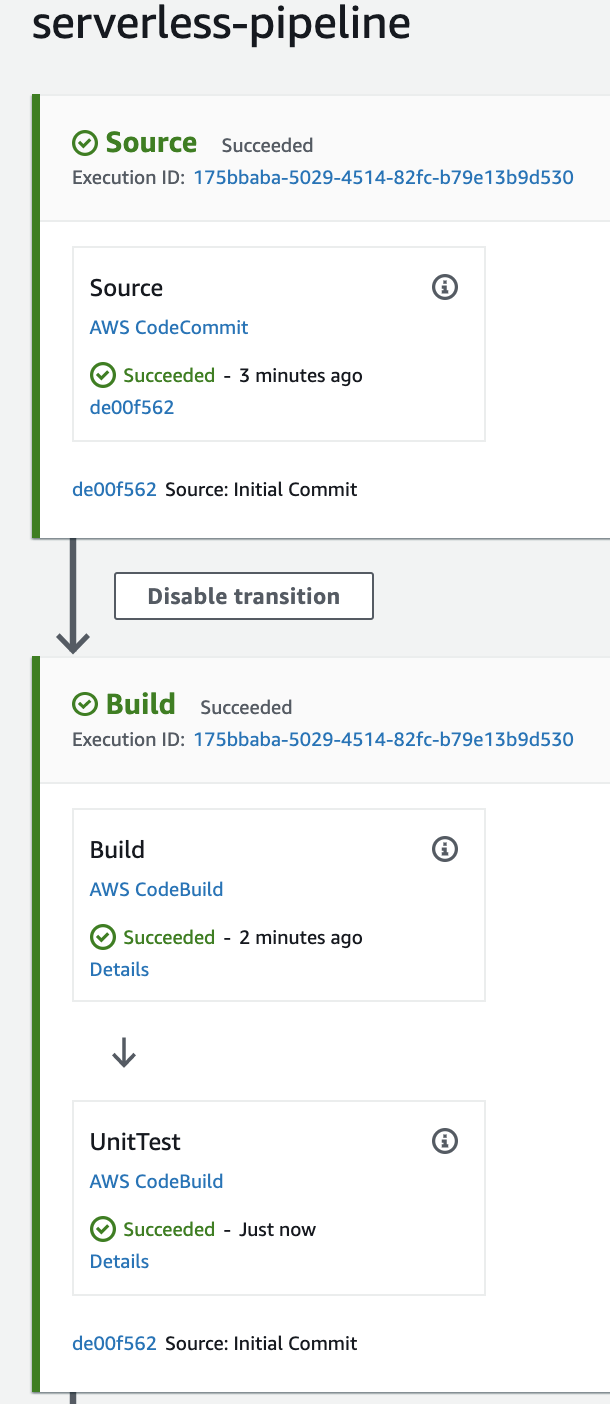View Details of the UnitTest action
The width and height of the screenshot is (610, 1404).
119,1262
